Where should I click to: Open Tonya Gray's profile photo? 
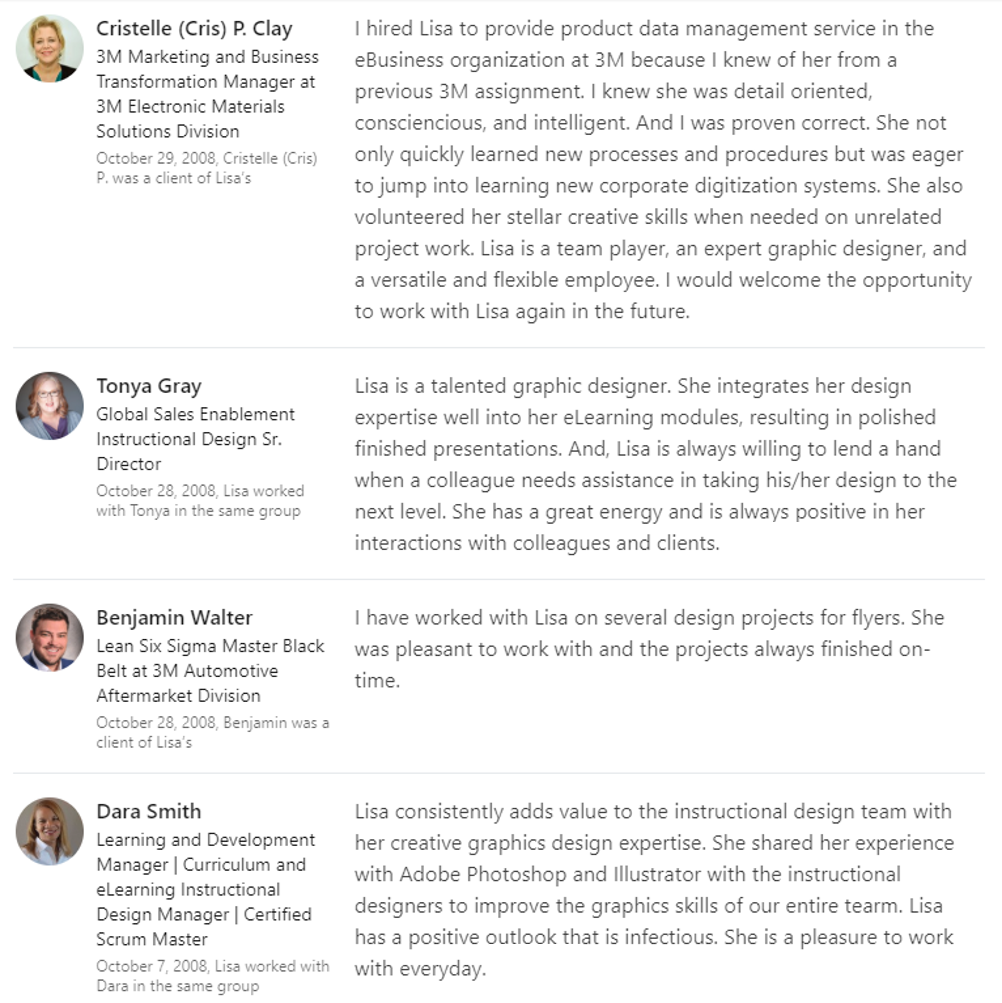pyautogui.click(x=49, y=406)
